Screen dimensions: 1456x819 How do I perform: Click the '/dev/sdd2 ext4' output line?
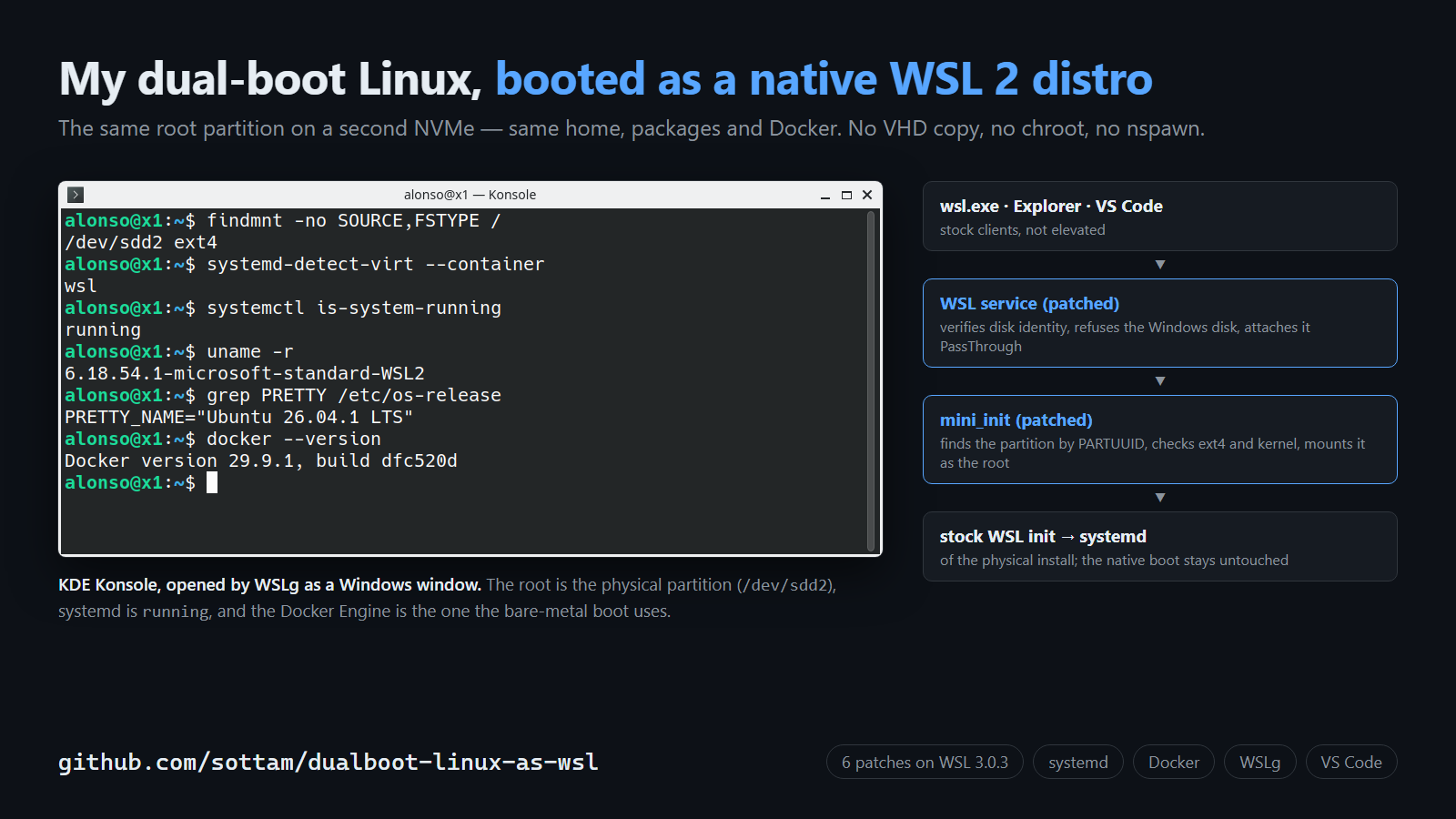pyautogui.click(x=141, y=242)
